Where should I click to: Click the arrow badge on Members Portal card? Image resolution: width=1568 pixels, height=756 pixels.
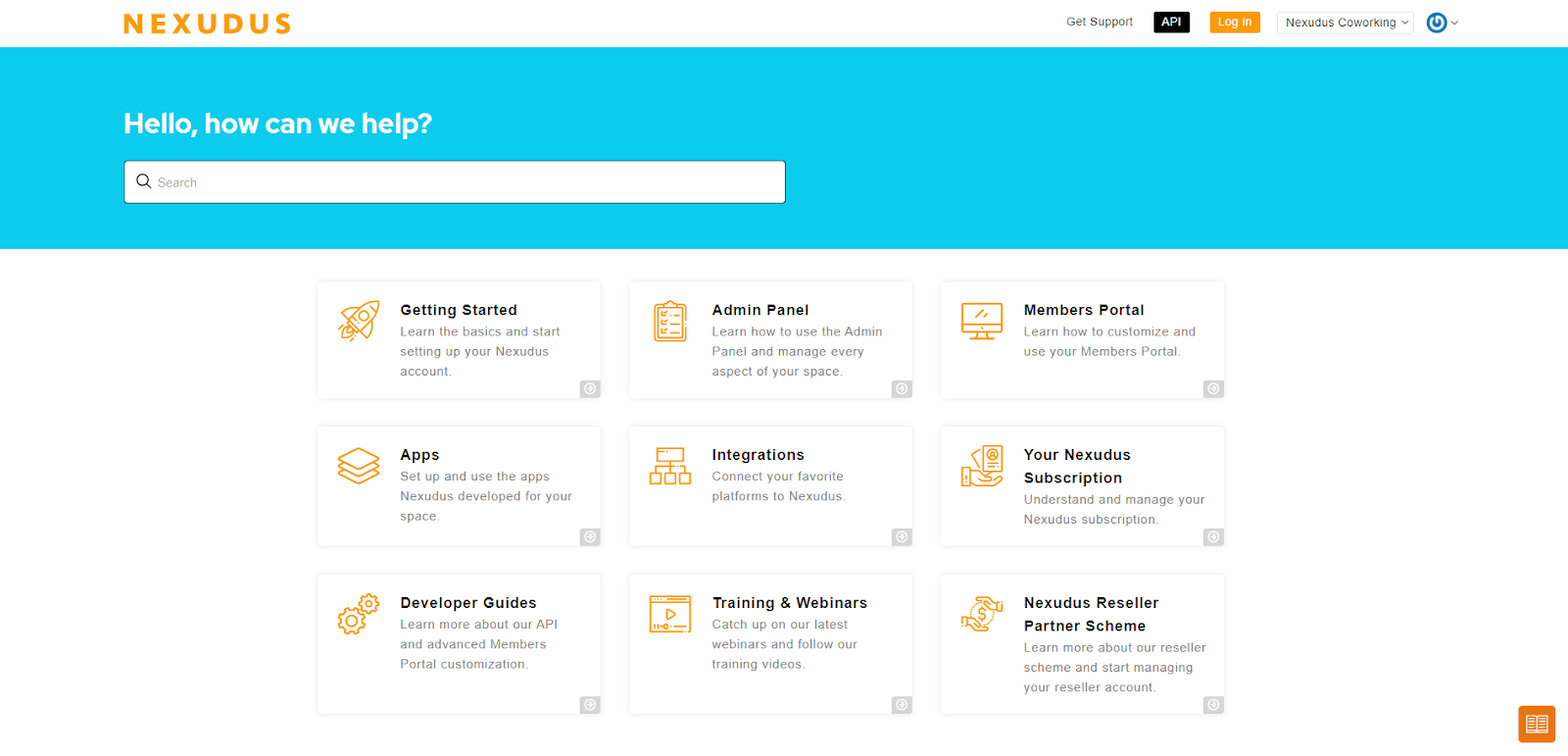(x=1213, y=389)
